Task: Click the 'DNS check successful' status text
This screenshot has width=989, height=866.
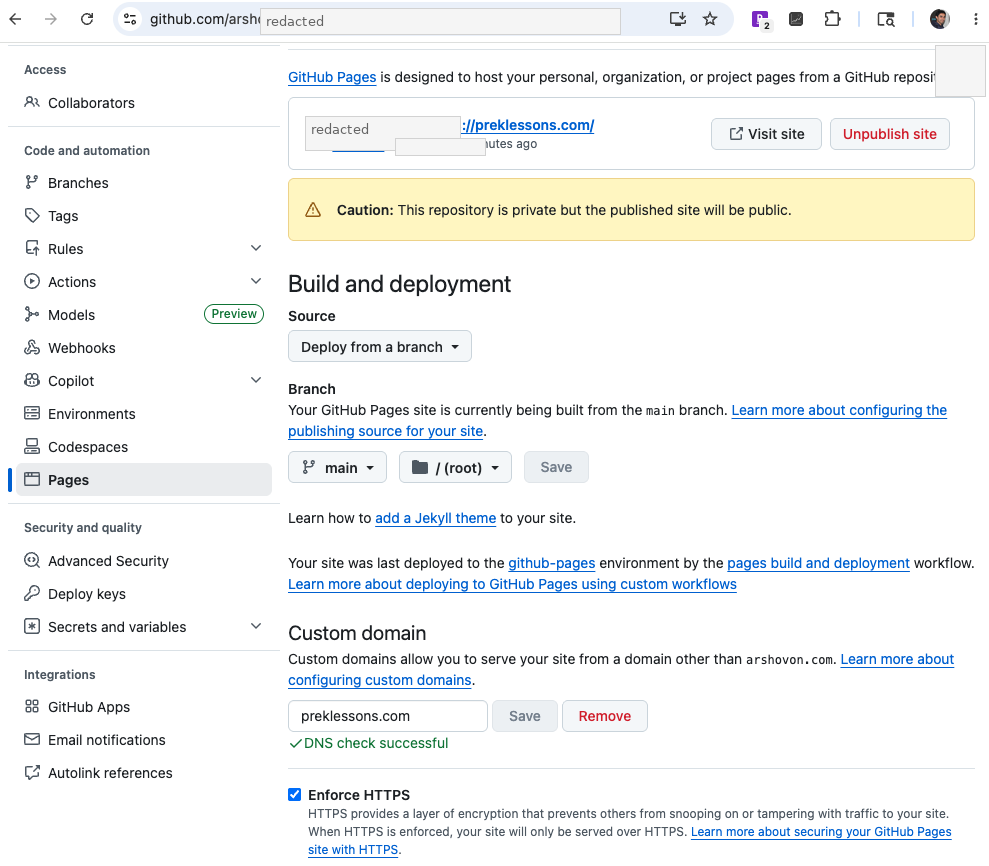Action: [x=376, y=743]
